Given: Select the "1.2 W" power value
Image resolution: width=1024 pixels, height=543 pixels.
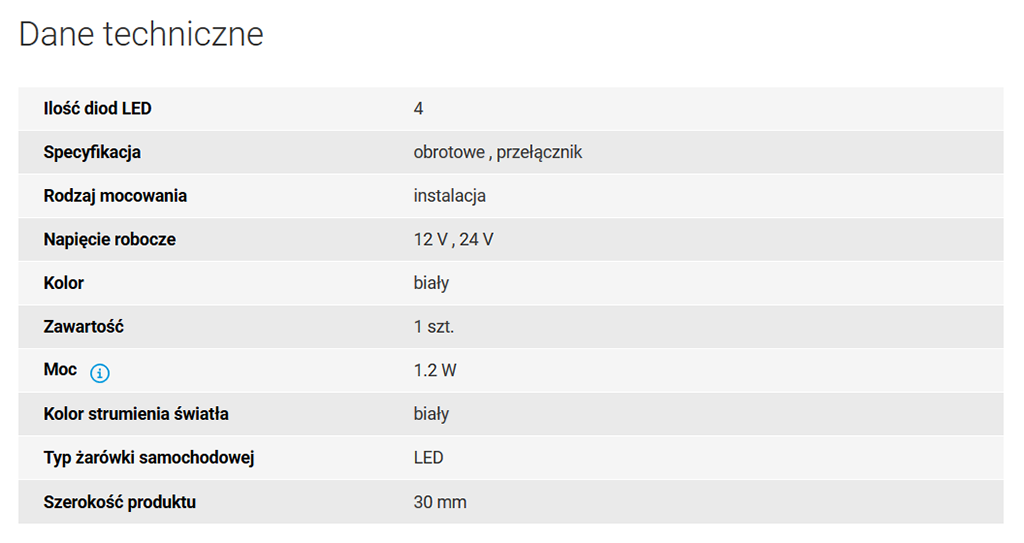Looking at the screenshot, I should click(435, 370).
